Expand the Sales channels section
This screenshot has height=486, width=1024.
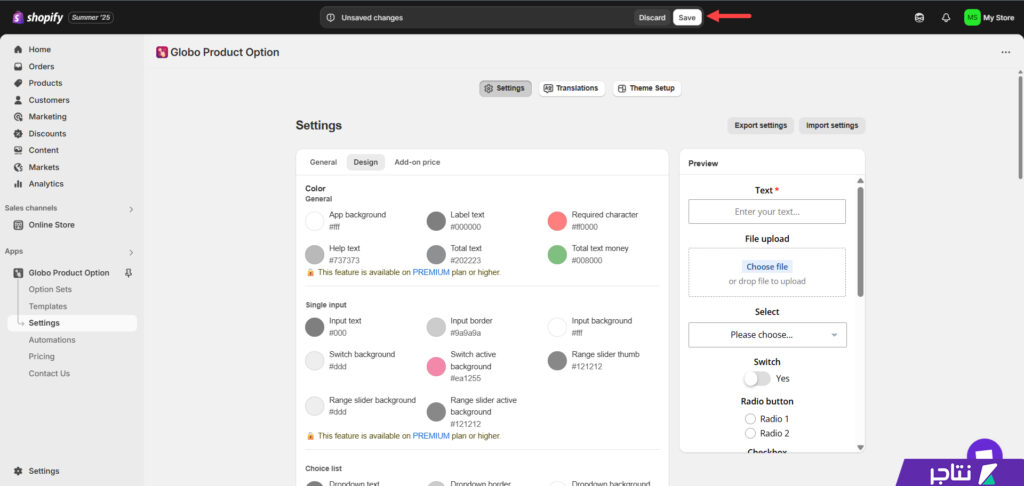[131, 209]
